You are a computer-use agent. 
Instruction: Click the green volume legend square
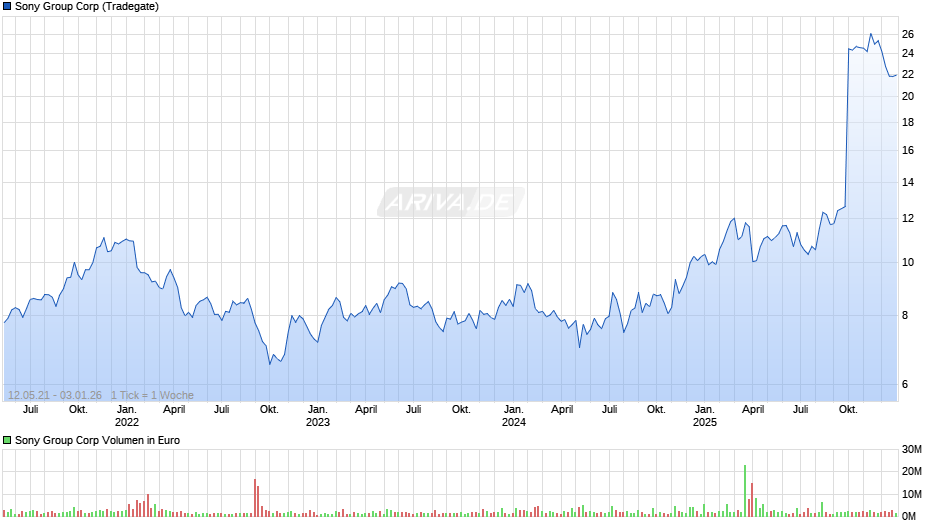click(7, 440)
